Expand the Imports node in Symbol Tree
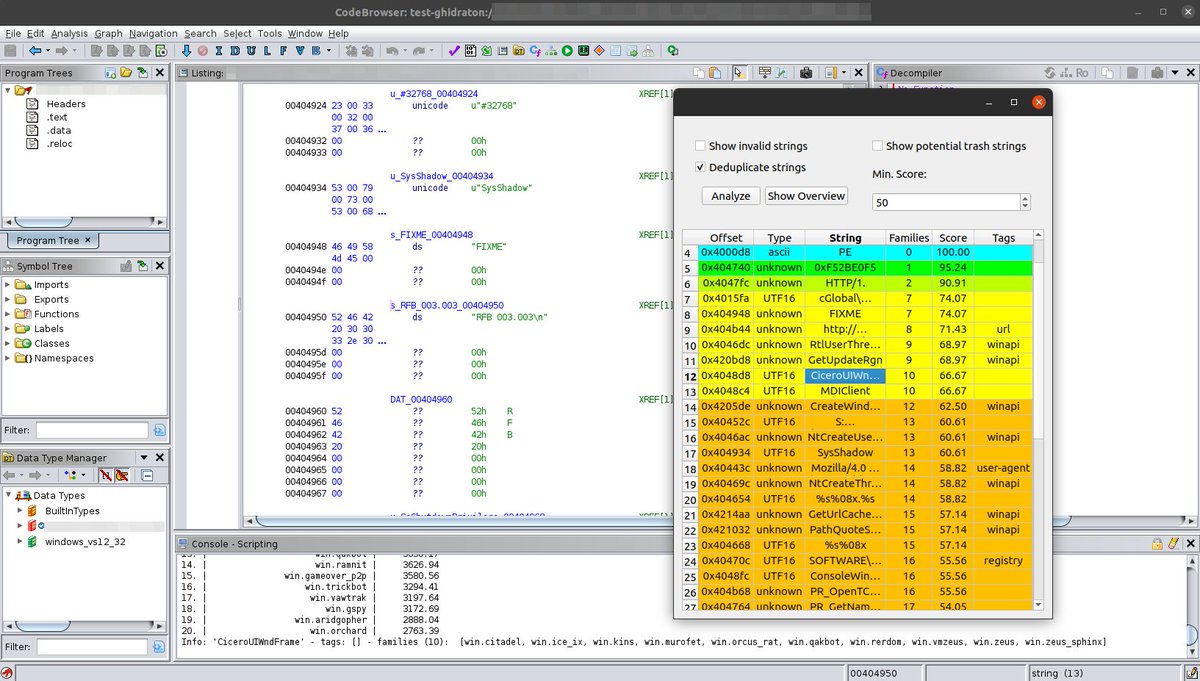Image resolution: width=1200 pixels, height=681 pixels. 9,285
